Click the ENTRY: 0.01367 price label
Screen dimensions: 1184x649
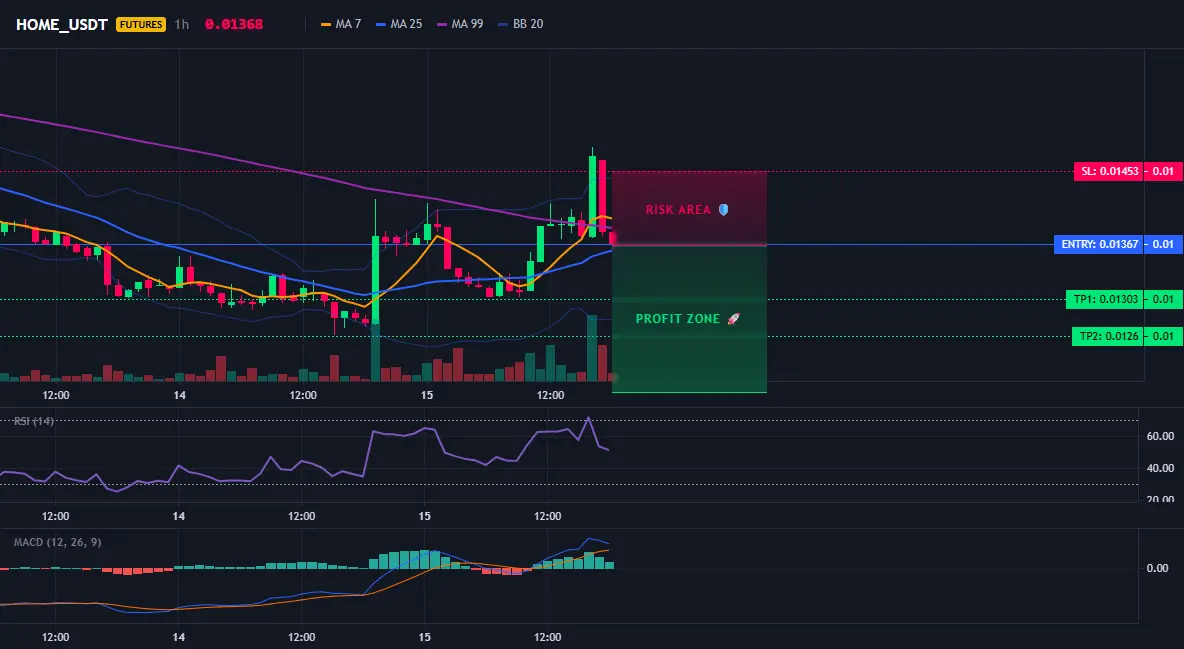(1099, 244)
